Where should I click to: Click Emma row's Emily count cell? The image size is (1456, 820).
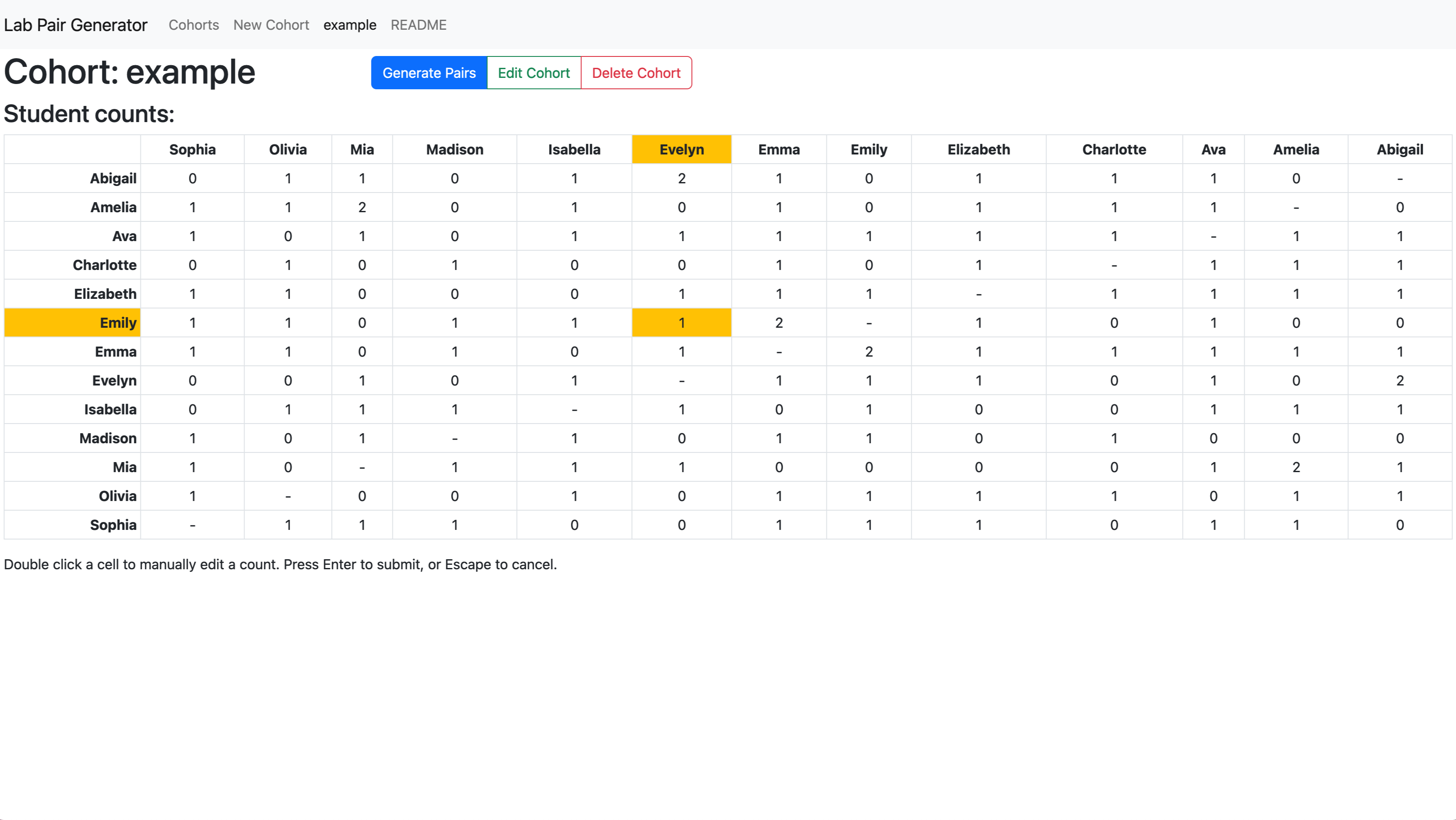tap(868, 351)
